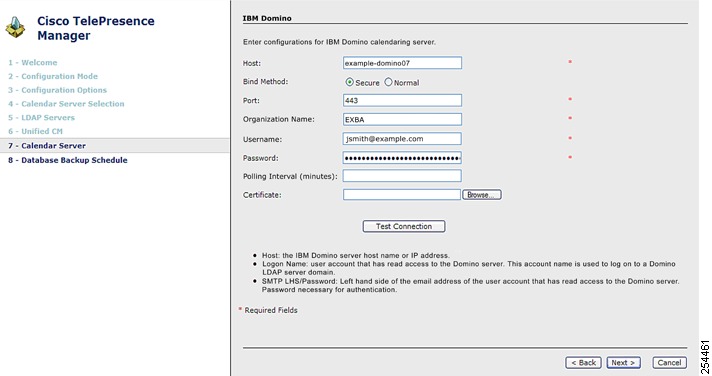Cancel the configuration wizard
712x376 pixels.
click(x=669, y=362)
